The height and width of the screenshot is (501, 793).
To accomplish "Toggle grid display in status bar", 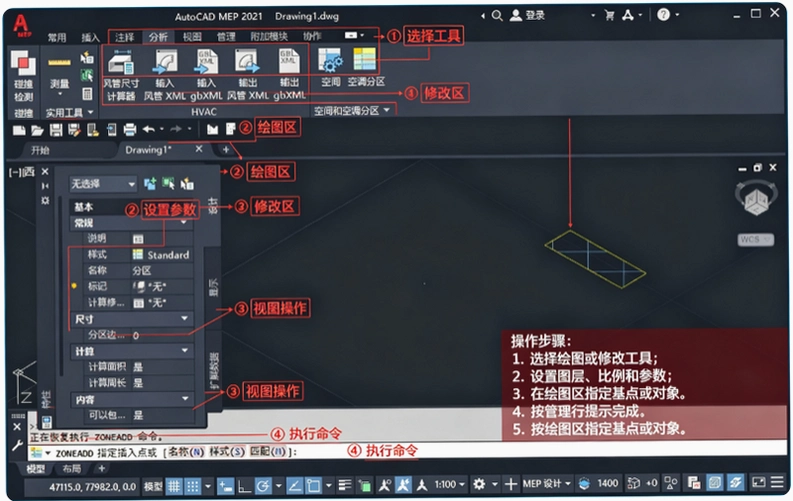I will (x=174, y=486).
